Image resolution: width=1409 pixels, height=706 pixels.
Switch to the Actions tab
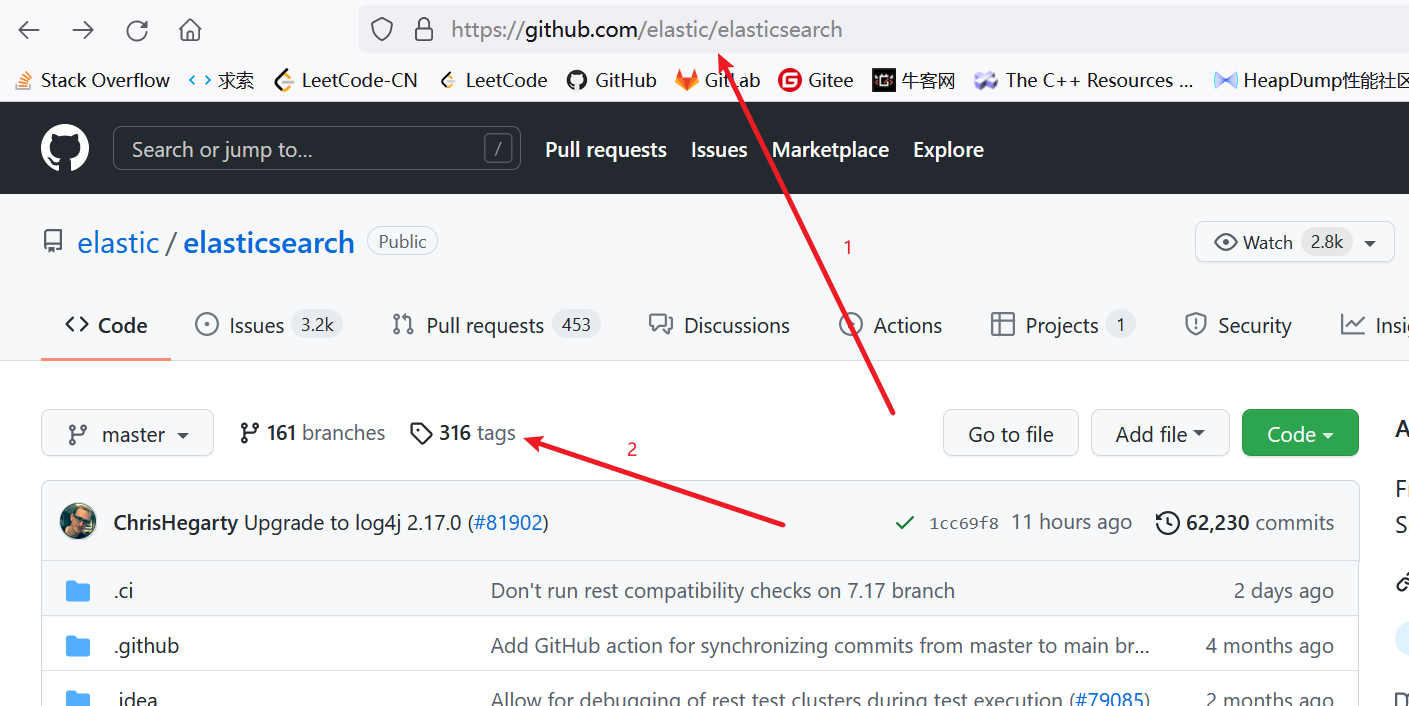point(890,325)
